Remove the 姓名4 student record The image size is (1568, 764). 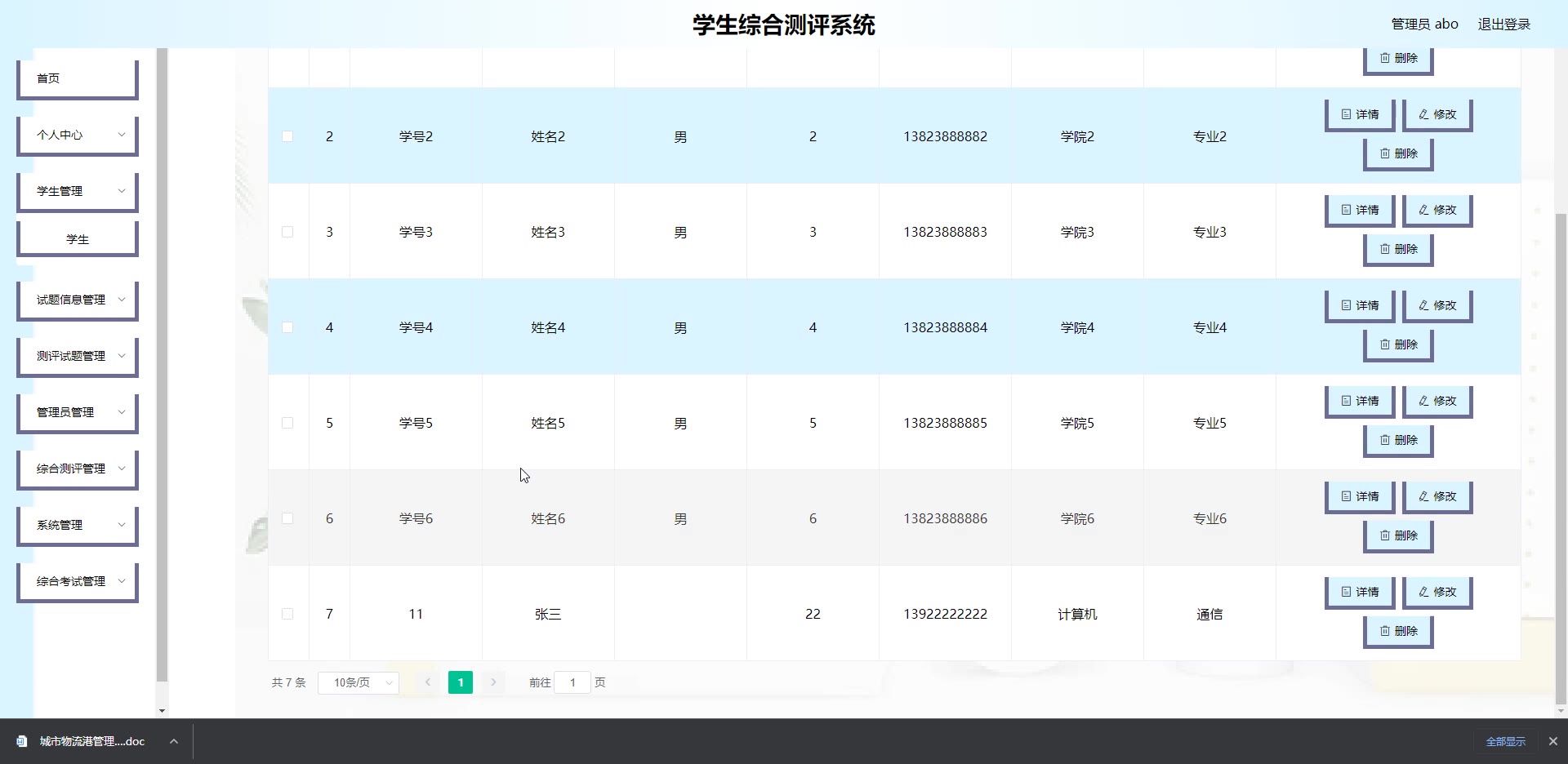coord(1398,345)
